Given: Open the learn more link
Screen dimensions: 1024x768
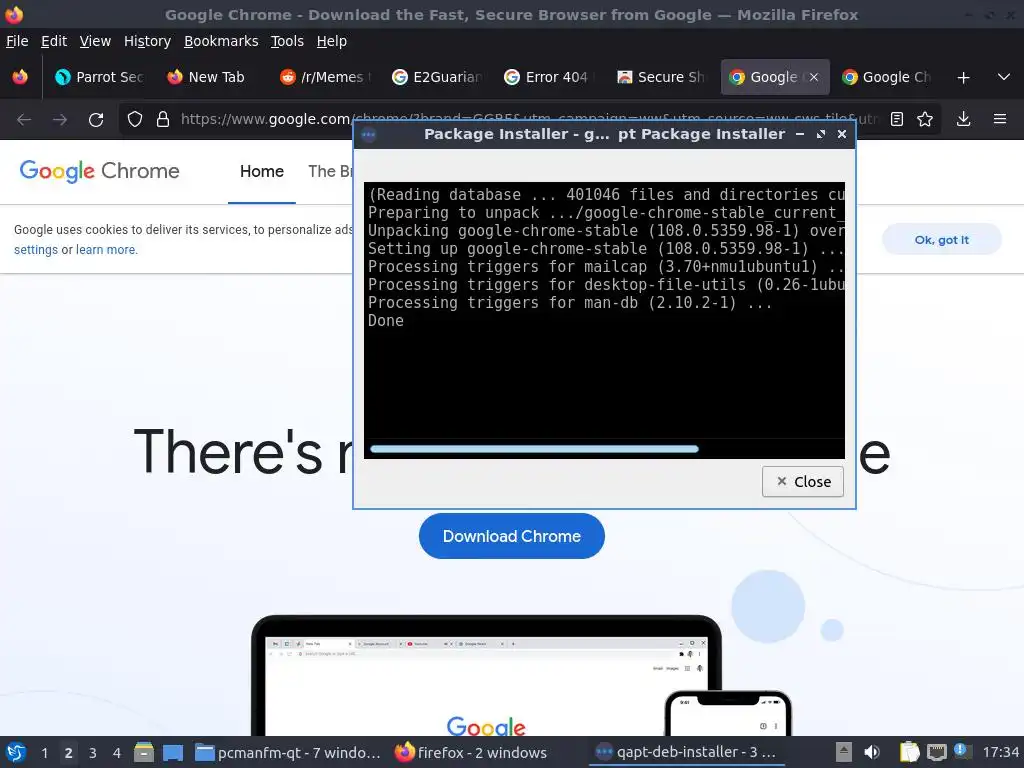Looking at the screenshot, I should (106, 249).
